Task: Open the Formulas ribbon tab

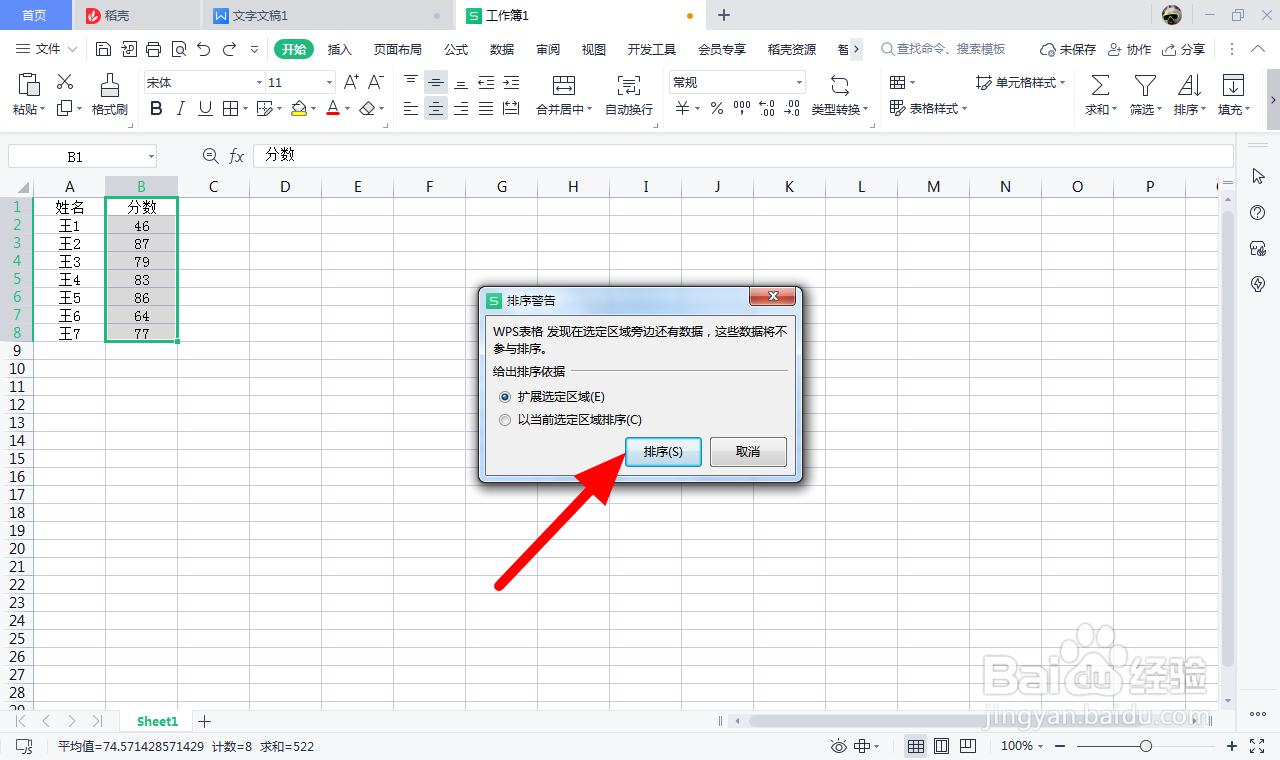Action: coord(456,49)
